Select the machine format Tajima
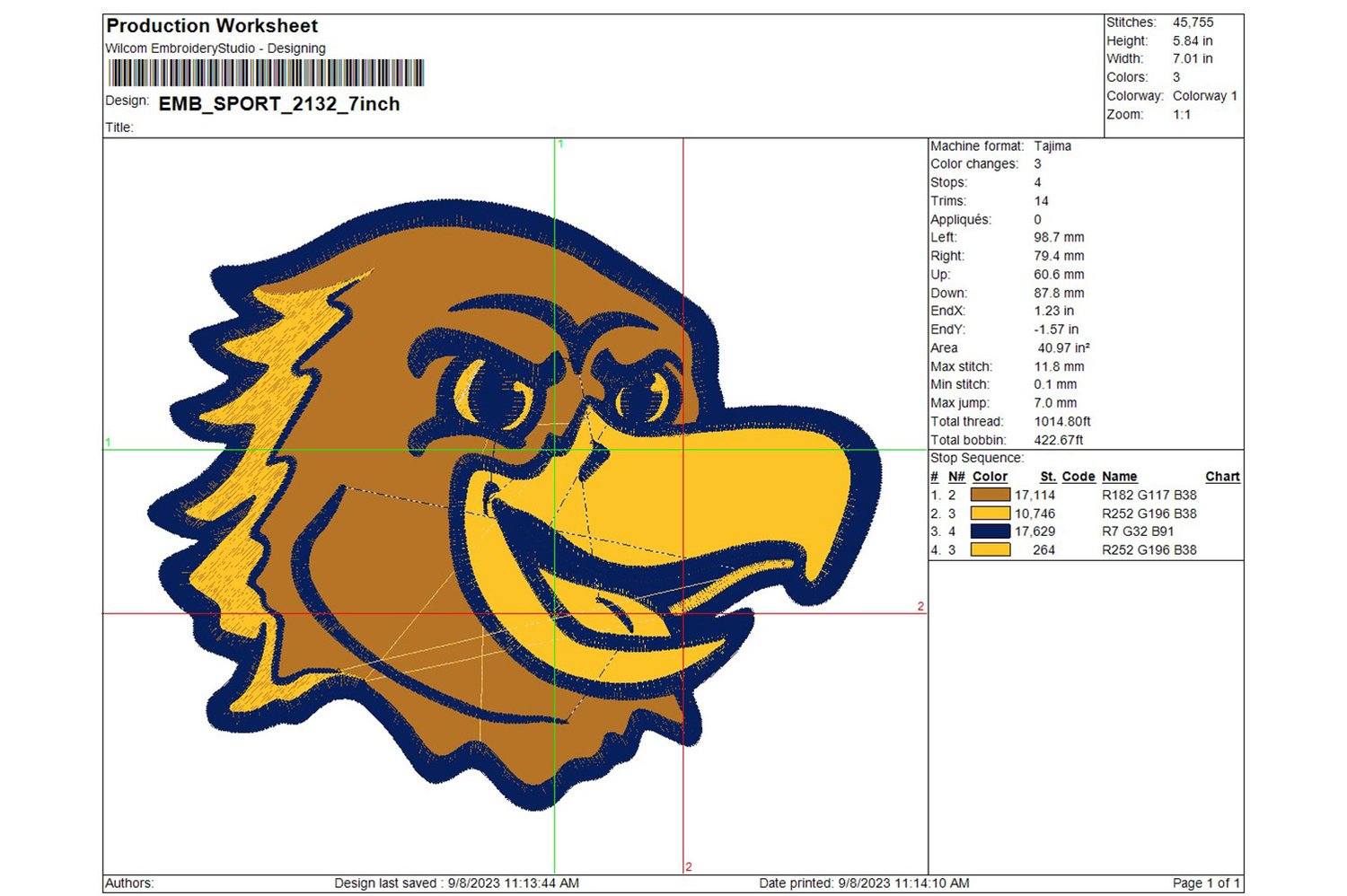Screen dimensions: 1347x896 pos(1052,146)
